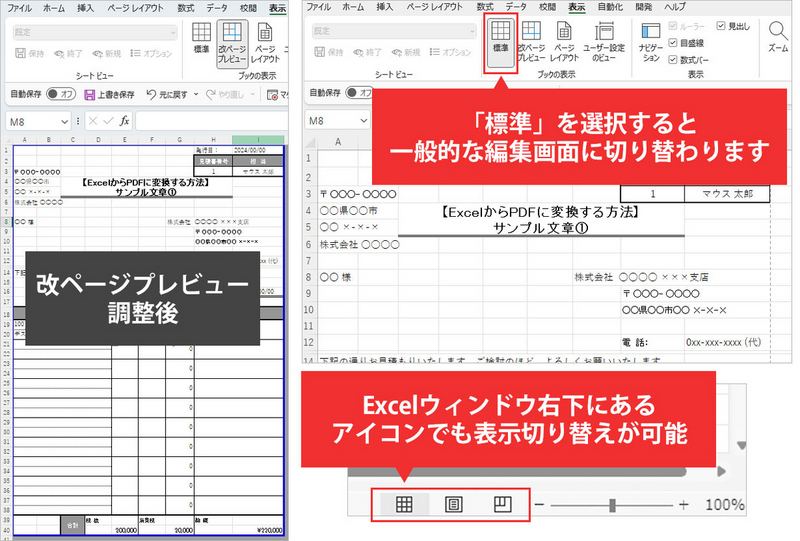Viewport: 800px width, 541px height.
Task: Choose ページレイアウト view in page-break-preview window
Action: pos(265,43)
